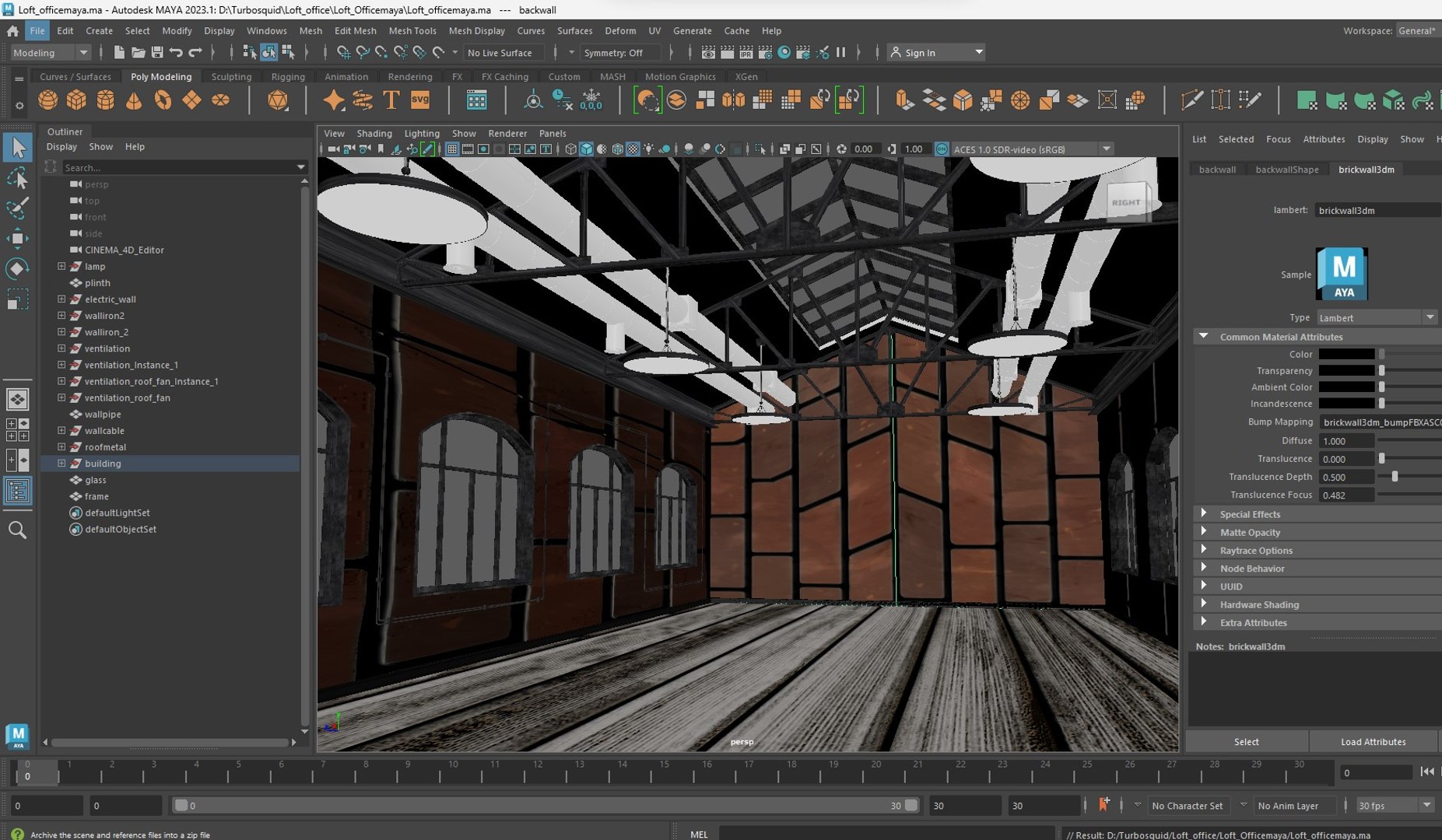
Task: Click the material Color swatch
Action: coord(1346,354)
